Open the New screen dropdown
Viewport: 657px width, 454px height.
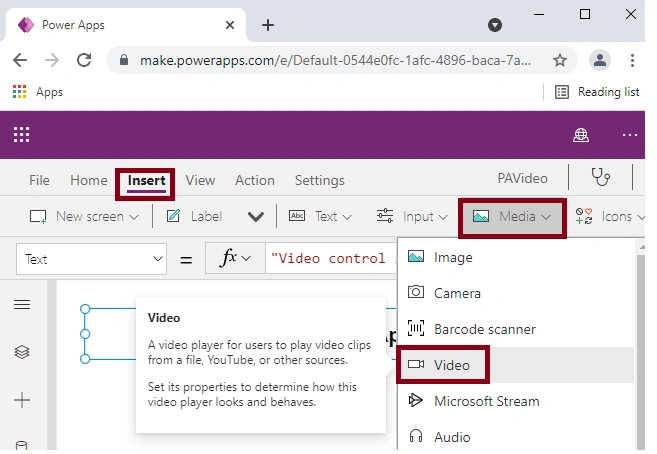pyautogui.click(x=84, y=217)
